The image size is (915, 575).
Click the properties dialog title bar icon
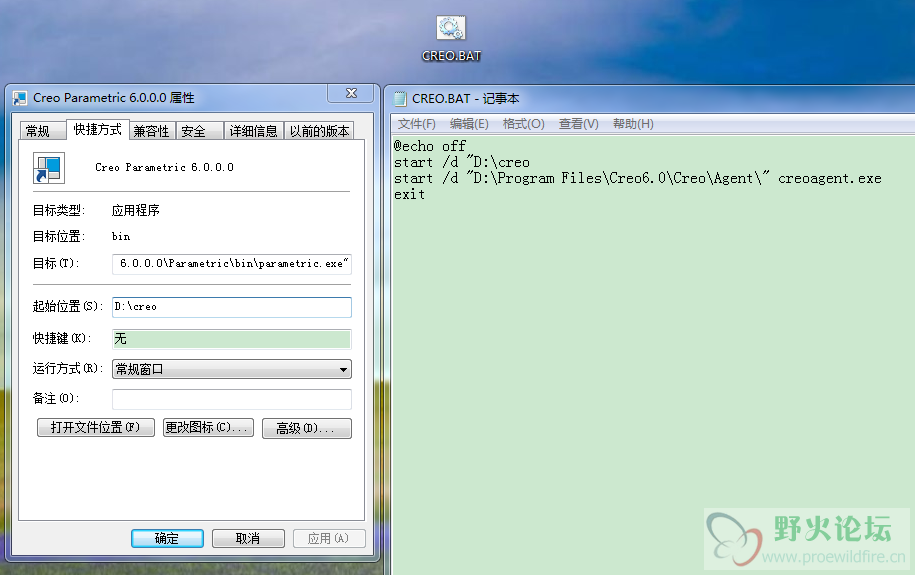20,98
